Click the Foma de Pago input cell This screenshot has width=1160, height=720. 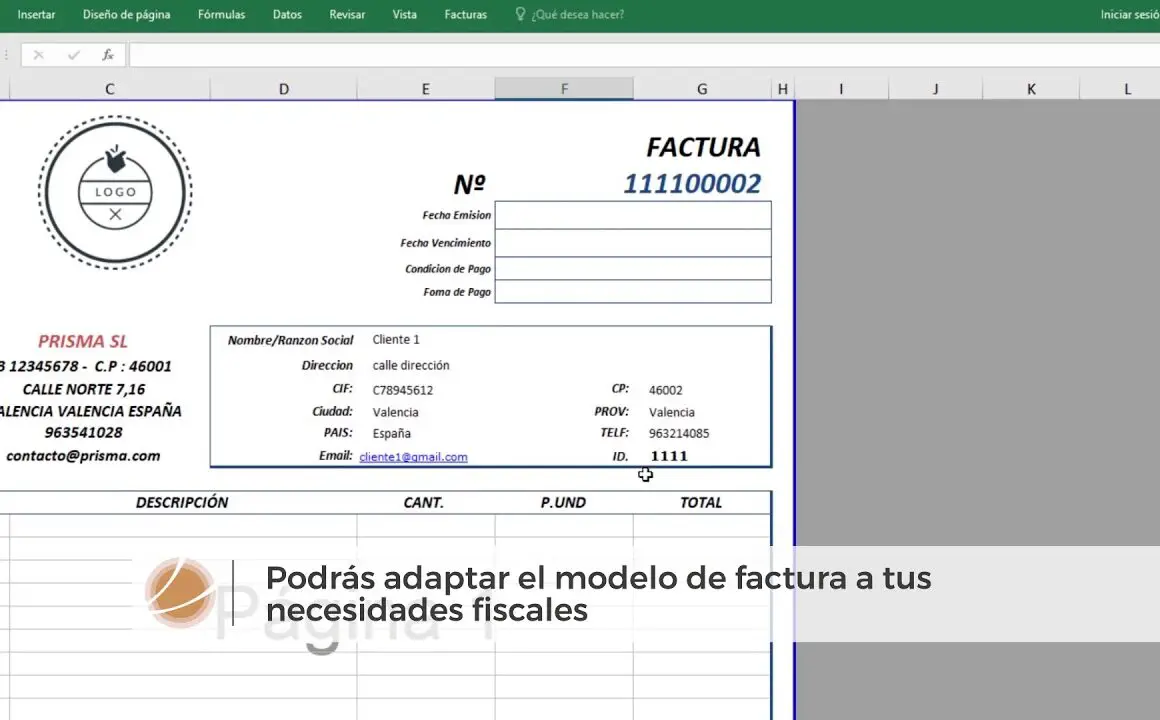633,291
